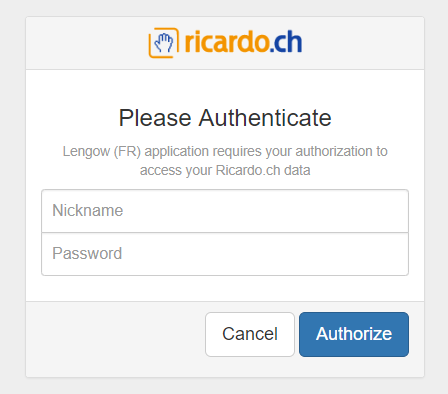
Task: Click the hand icon in the ricardo logo
Action: [x=164, y=43]
